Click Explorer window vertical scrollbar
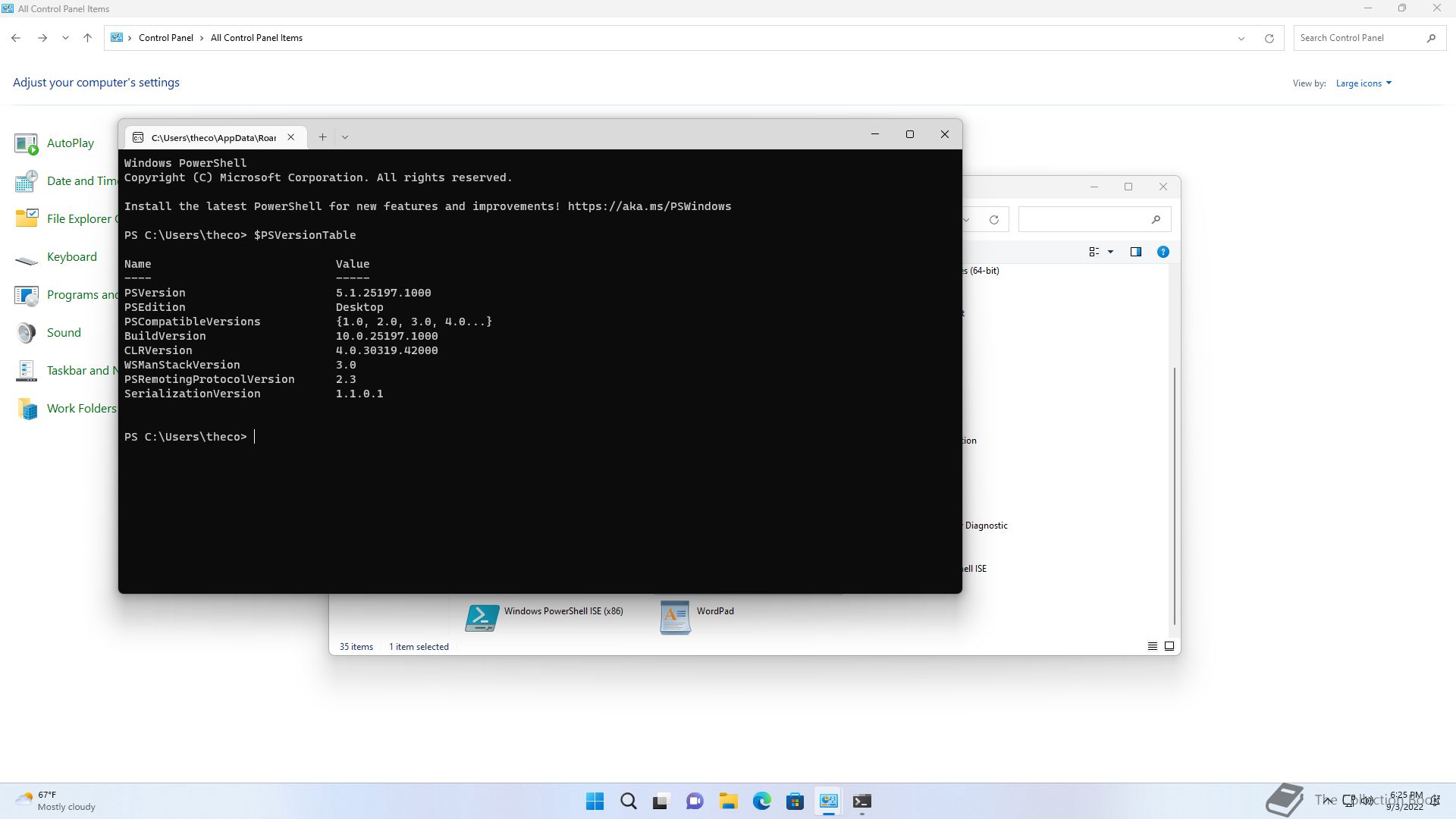Screen dimensions: 1456x819 tap(1174, 496)
